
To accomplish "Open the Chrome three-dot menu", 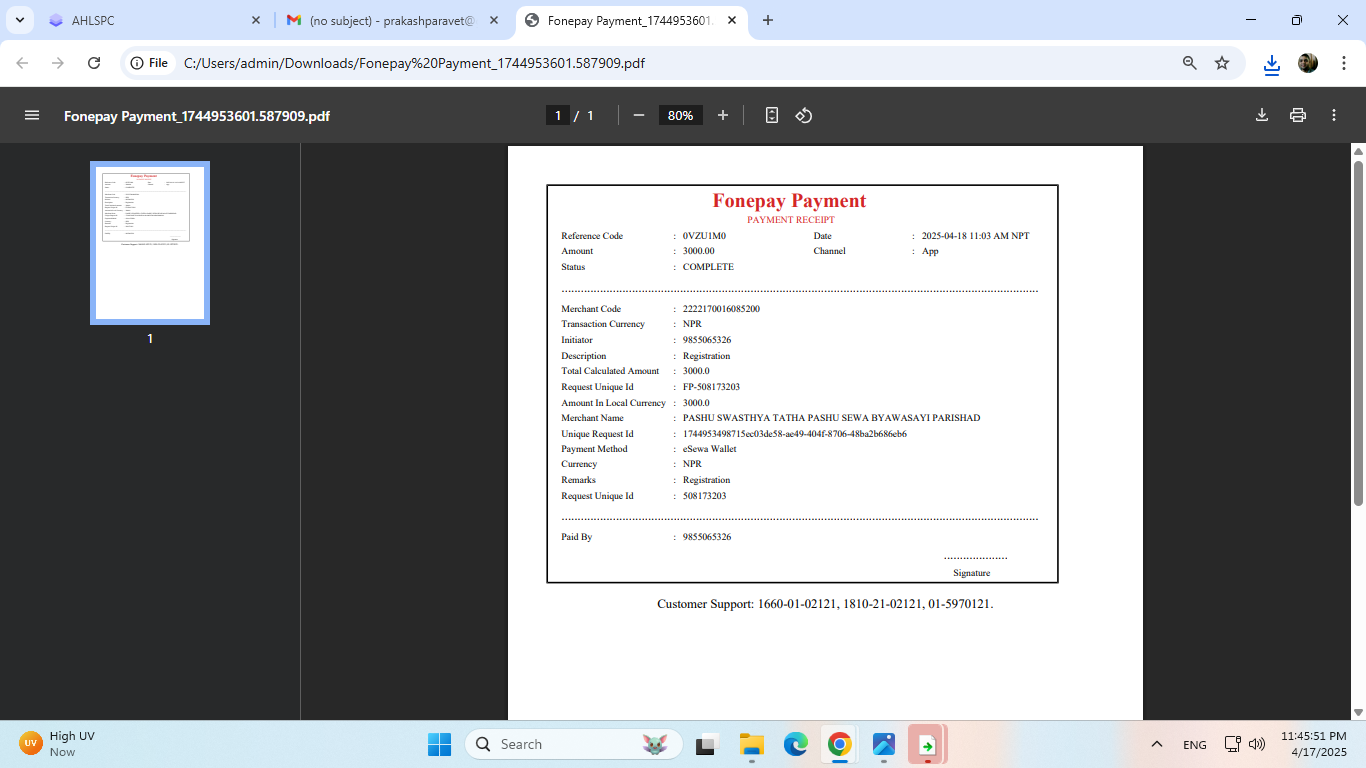I will (x=1343, y=63).
